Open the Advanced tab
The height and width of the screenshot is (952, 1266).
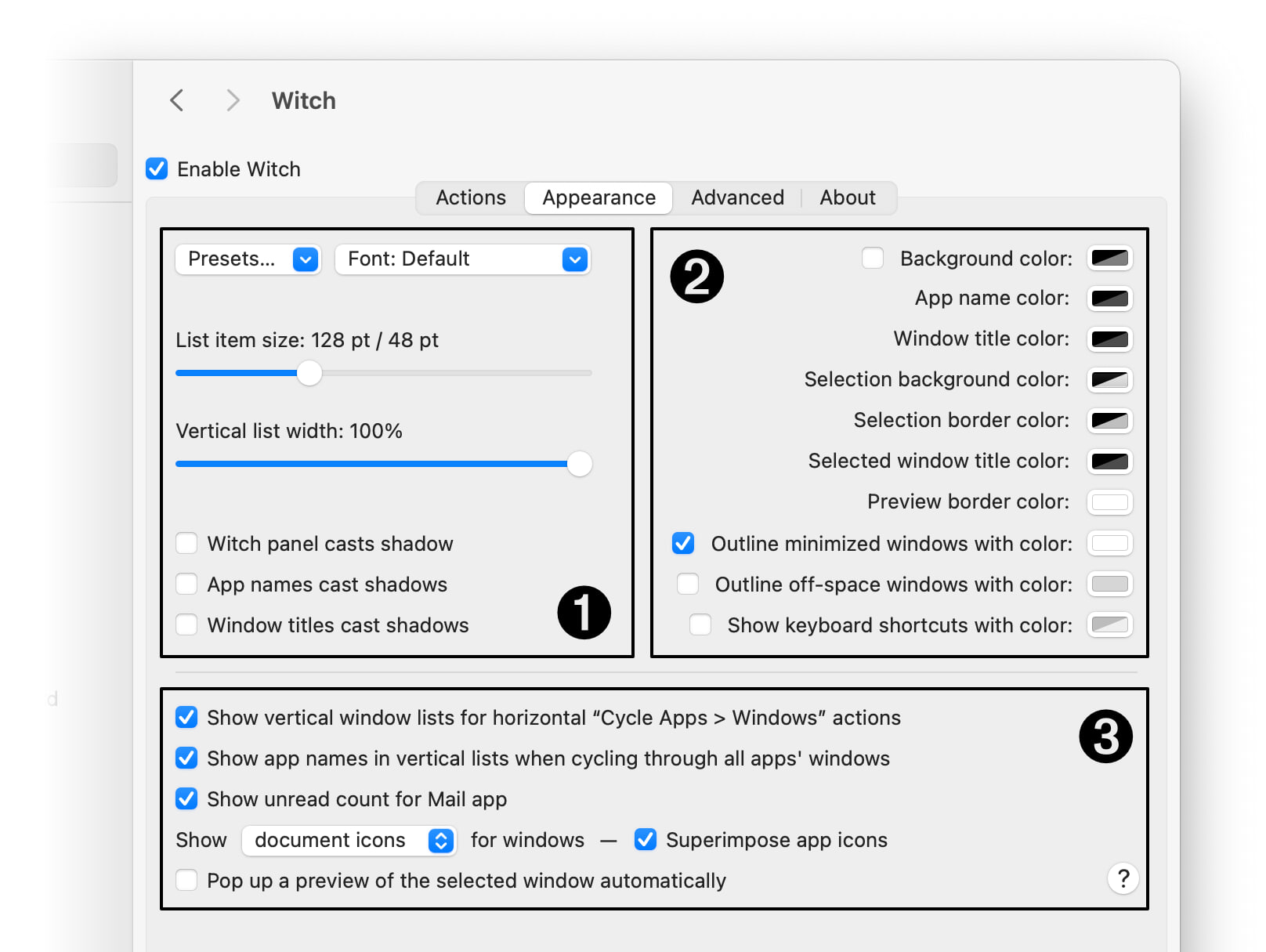click(737, 197)
